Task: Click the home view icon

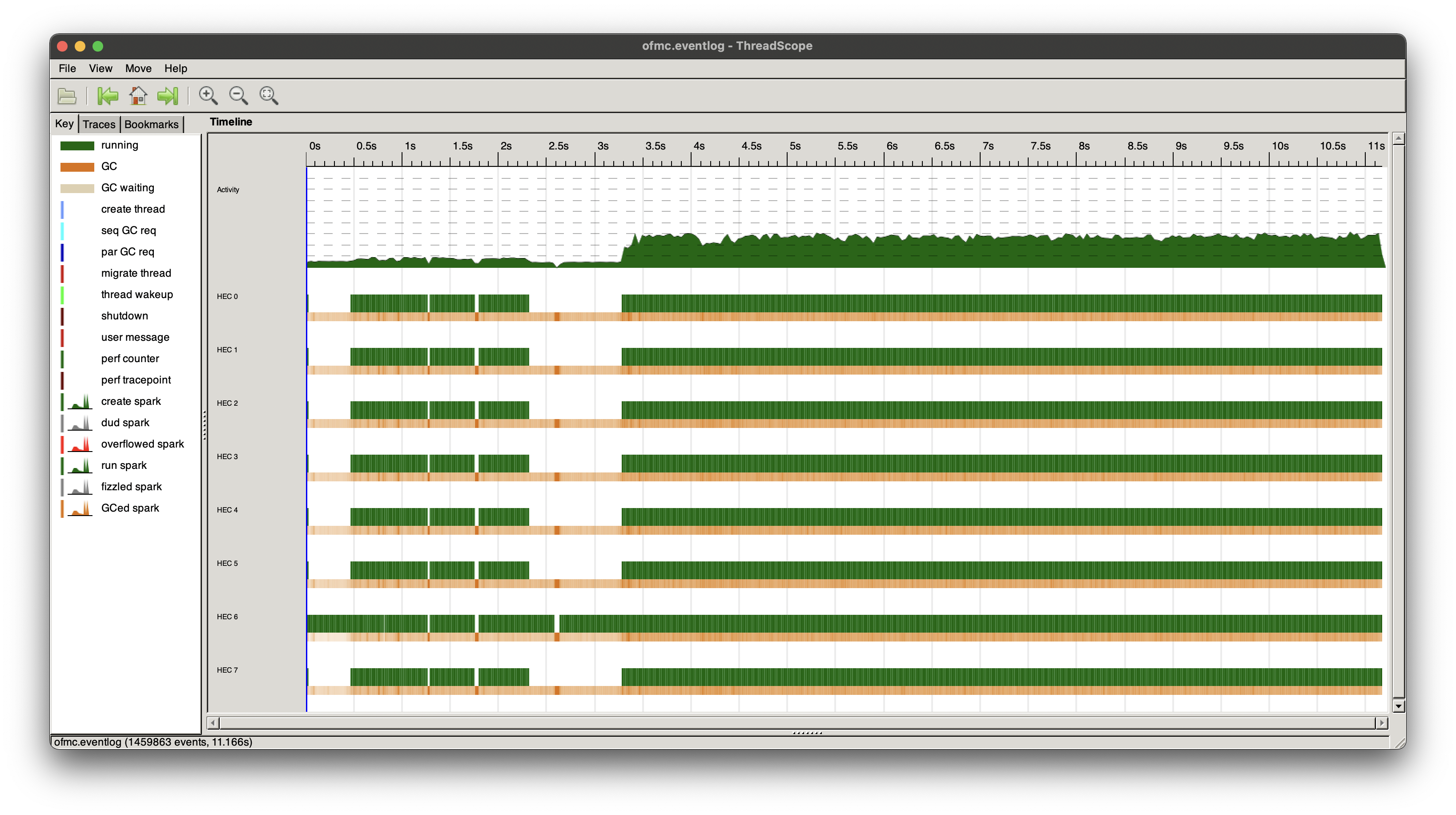Action: pyautogui.click(x=138, y=96)
